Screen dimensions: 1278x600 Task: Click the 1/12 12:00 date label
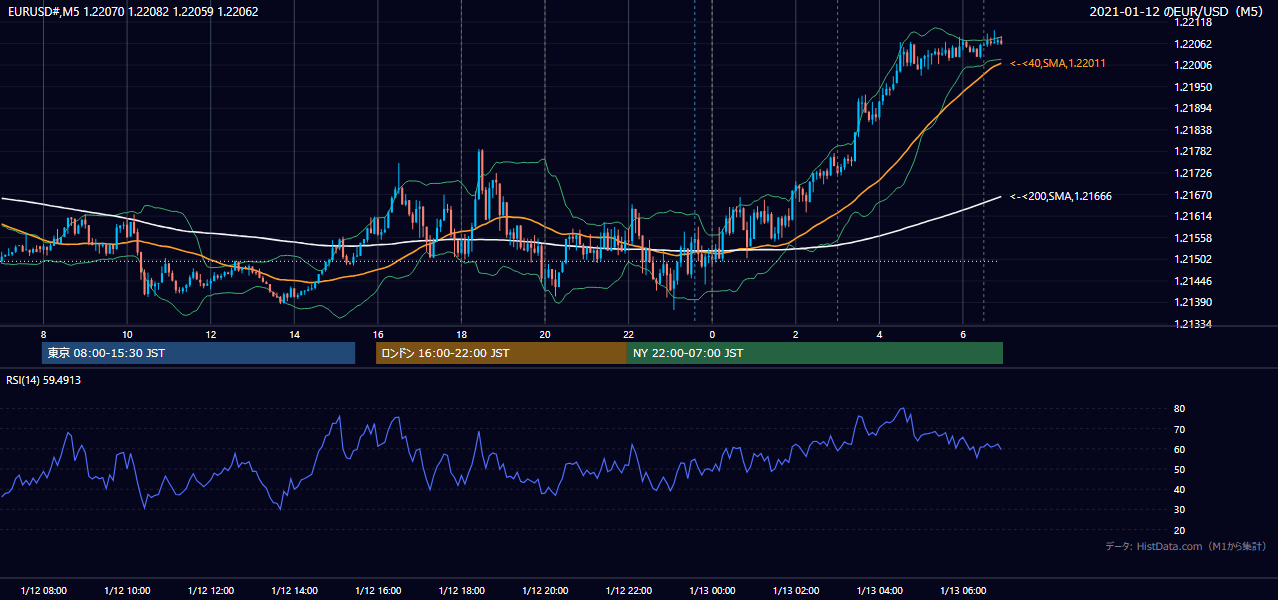point(210,591)
